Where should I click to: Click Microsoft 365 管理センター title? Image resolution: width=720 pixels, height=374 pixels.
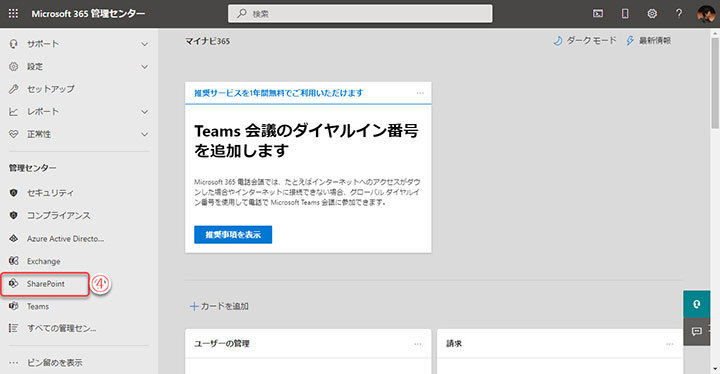(88, 14)
